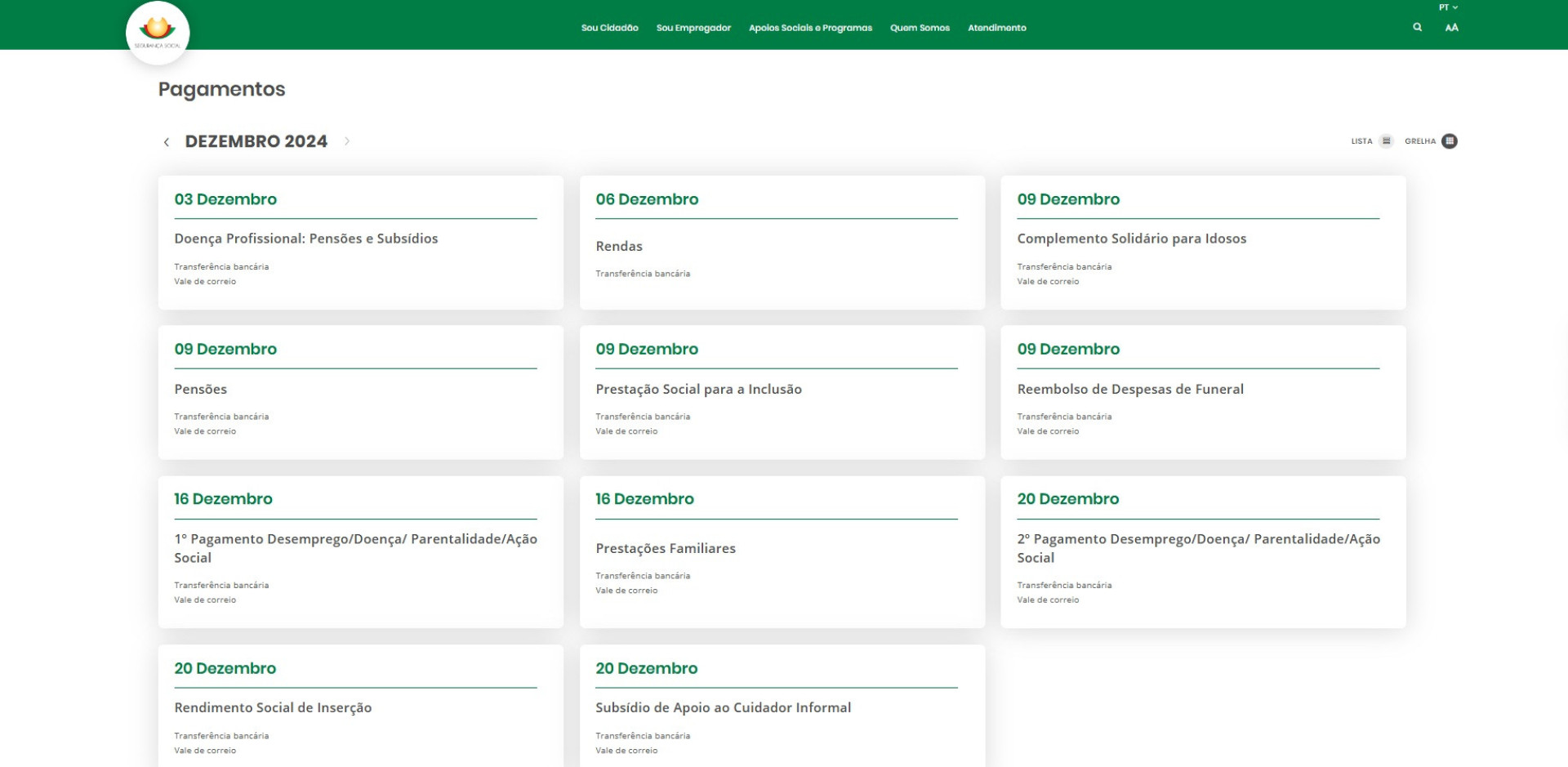The height and width of the screenshot is (767, 1568).
Task: Open Sou Cidadão menu
Action: [x=609, y=28]
